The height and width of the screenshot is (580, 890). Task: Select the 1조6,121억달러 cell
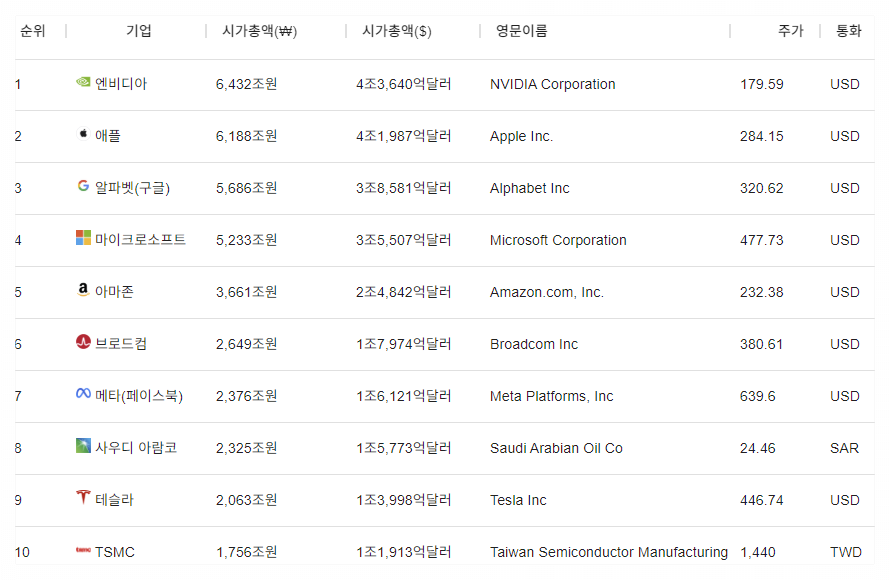tap(404, 396)
